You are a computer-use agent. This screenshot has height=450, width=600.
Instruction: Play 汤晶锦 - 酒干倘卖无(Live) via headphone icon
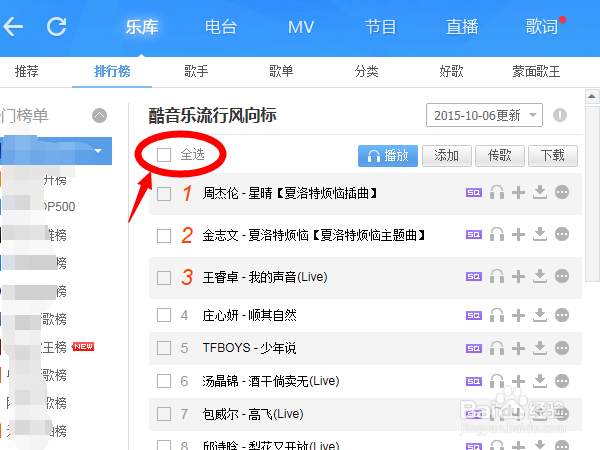pyautogui.click(x=497, y=381)
